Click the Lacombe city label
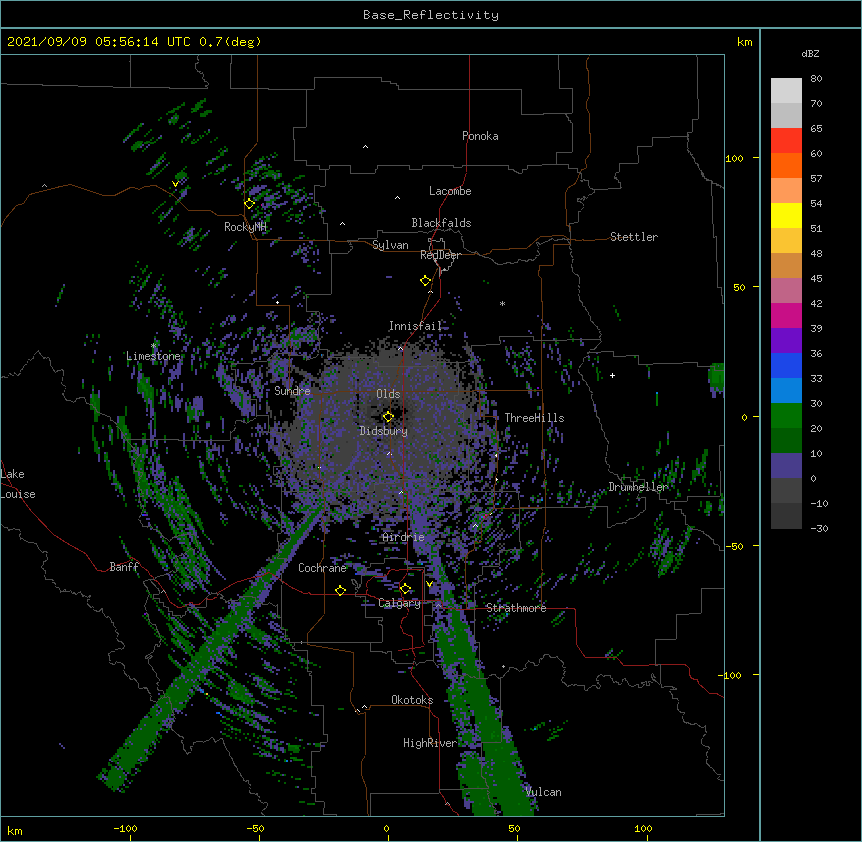Viewport: 862px width, 842px height. point(450,191)
